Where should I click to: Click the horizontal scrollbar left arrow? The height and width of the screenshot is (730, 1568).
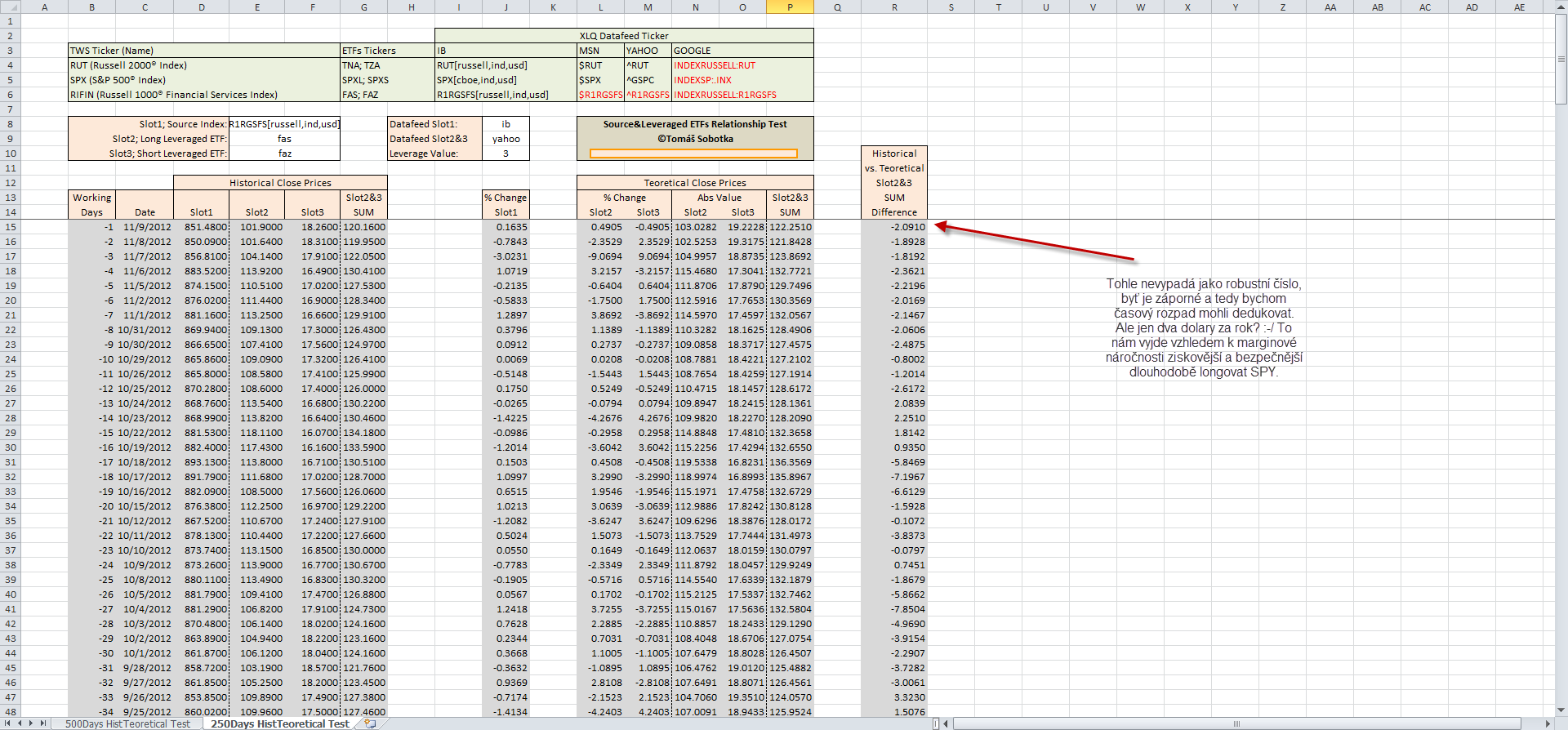[x=947, y=723]
